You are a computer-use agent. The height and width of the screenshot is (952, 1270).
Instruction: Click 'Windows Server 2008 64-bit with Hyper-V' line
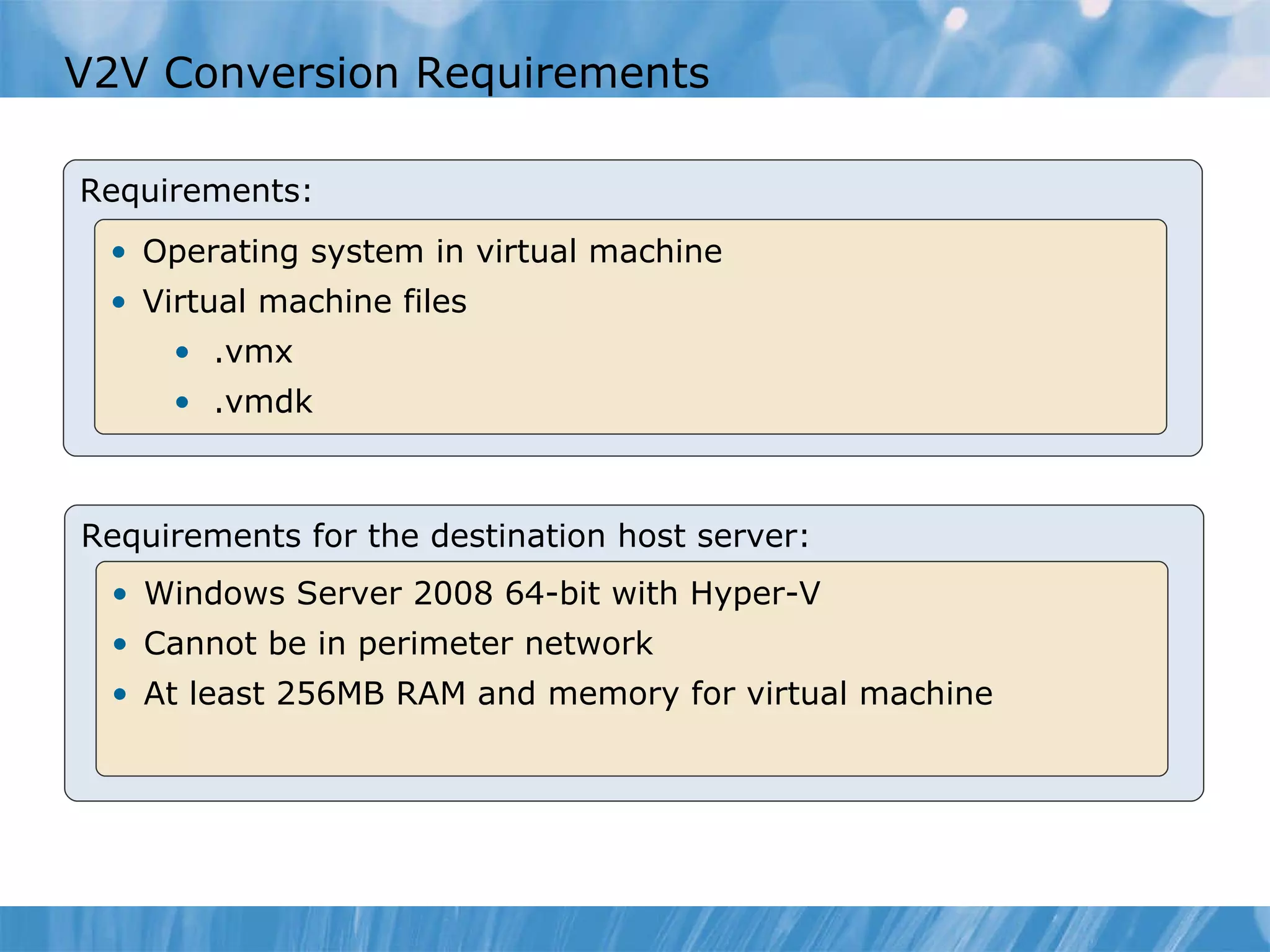[x=482, y=593]
